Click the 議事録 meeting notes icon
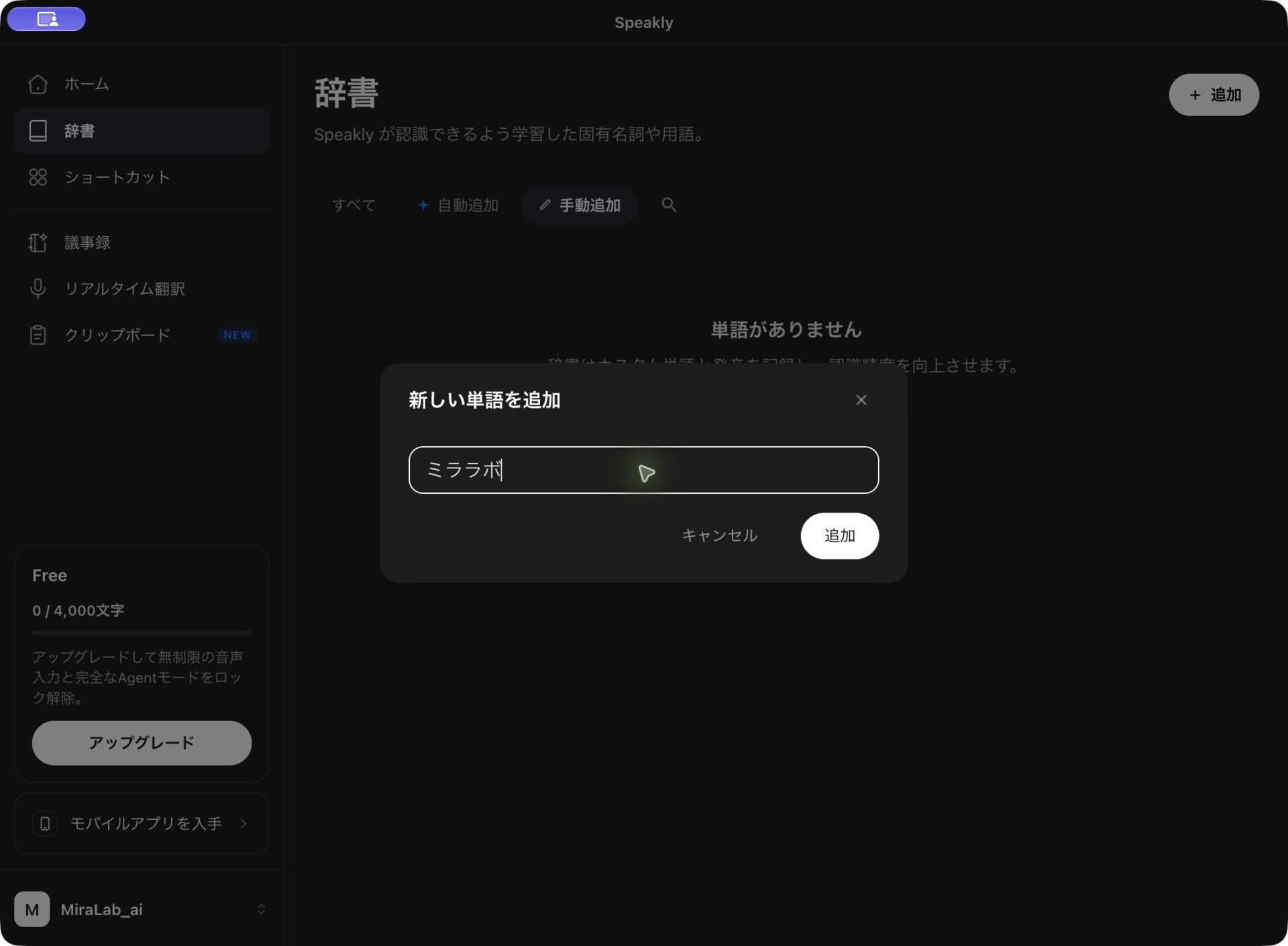1288x946 pixels. (x=38, y=242)
